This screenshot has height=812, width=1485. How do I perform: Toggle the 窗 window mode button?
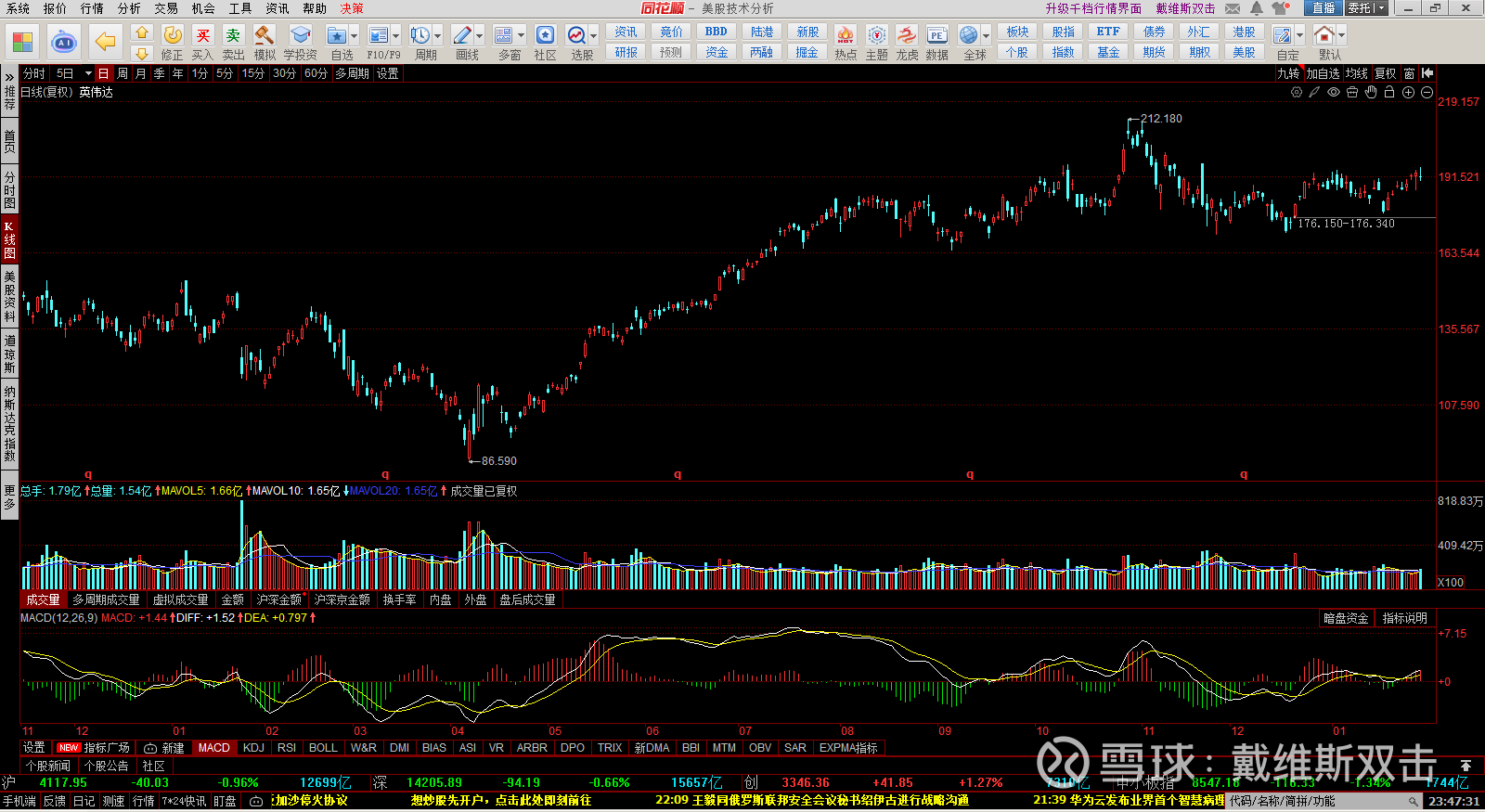pos(1409,73)
